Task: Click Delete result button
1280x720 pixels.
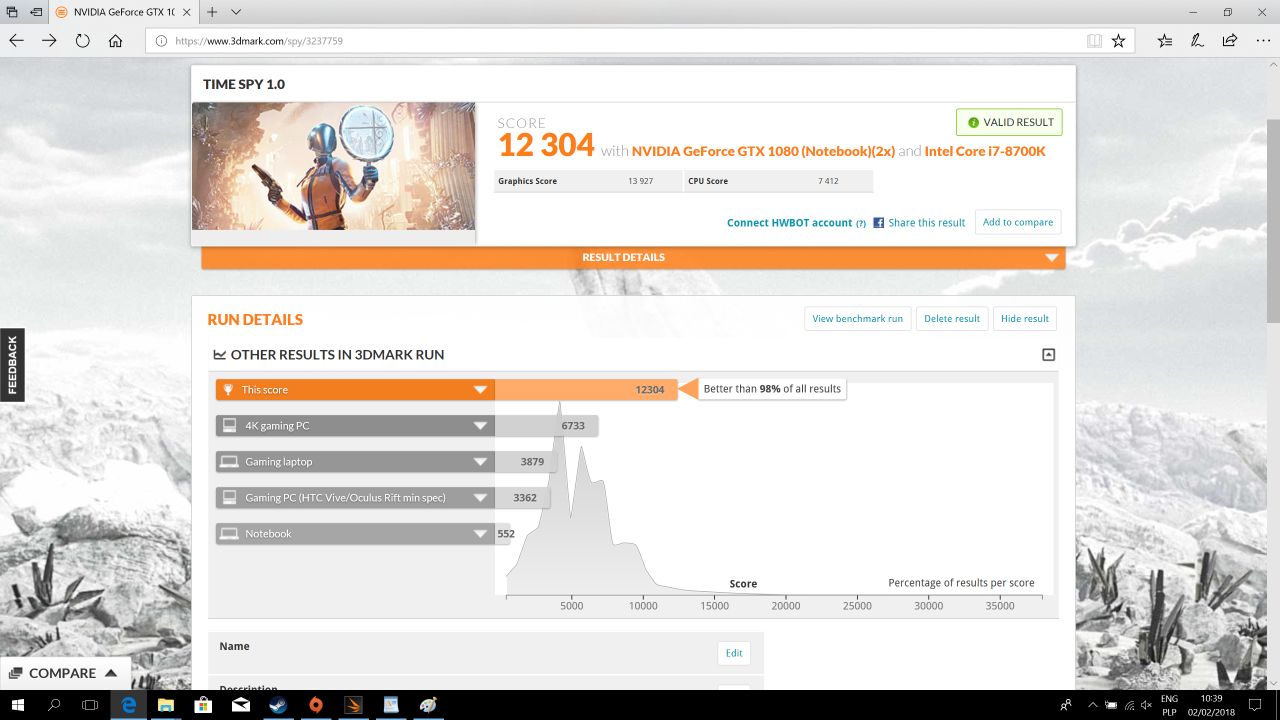Action: click(x=952, y=319)
